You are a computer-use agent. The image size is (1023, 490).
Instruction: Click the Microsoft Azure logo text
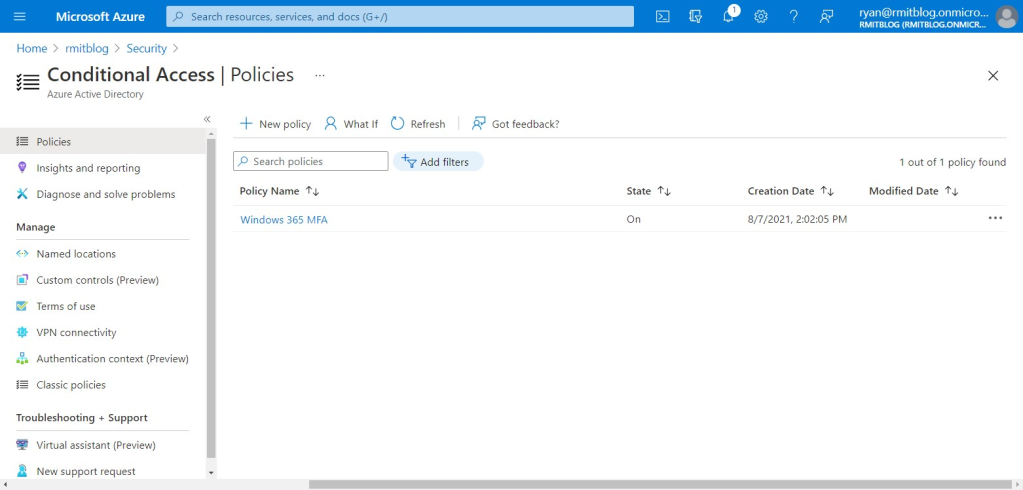pos(100,16)
